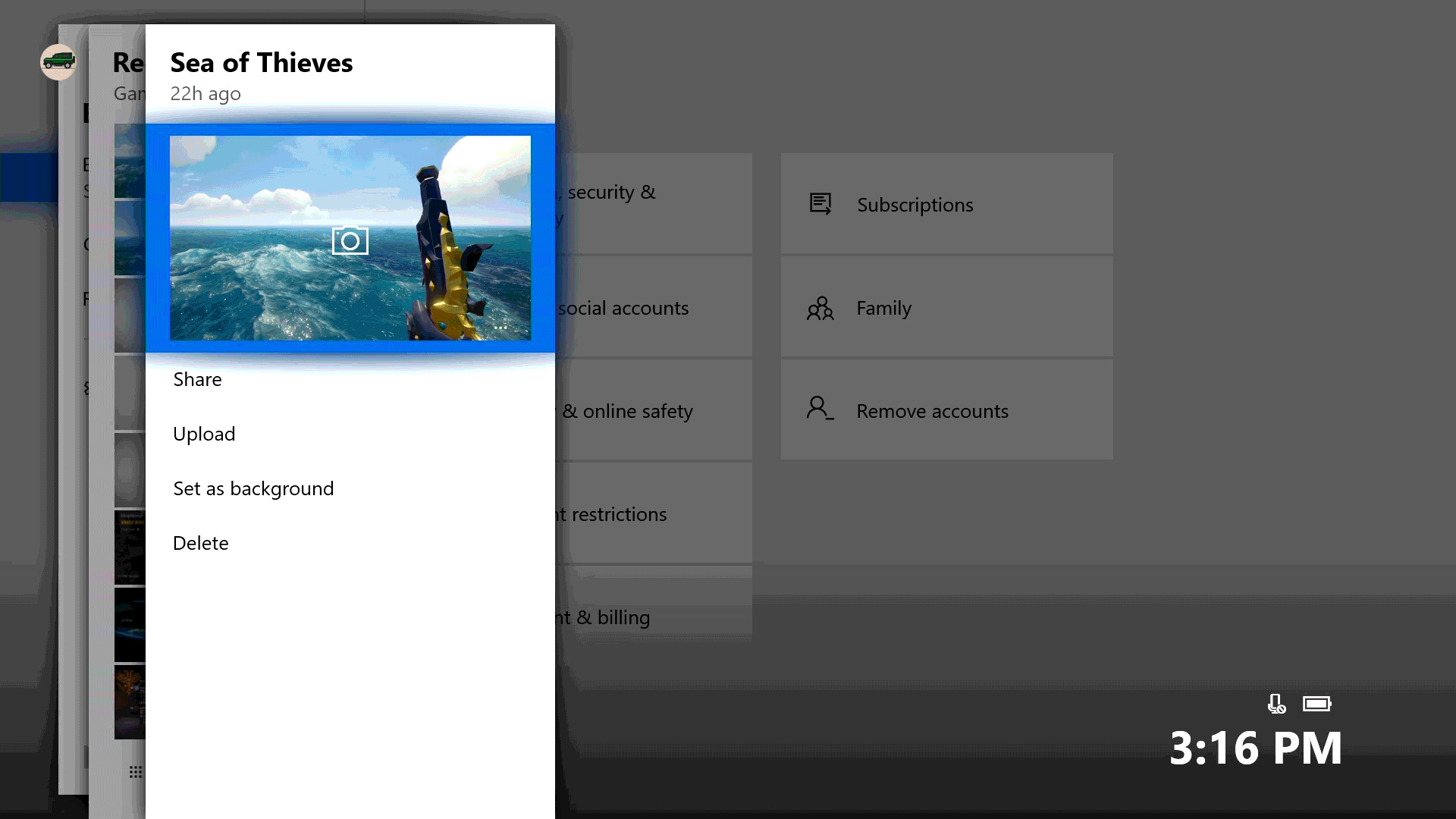Screen dimensions: 1456x819
Task: Select the Family settings icon
Action: click(x=820, y=308)
